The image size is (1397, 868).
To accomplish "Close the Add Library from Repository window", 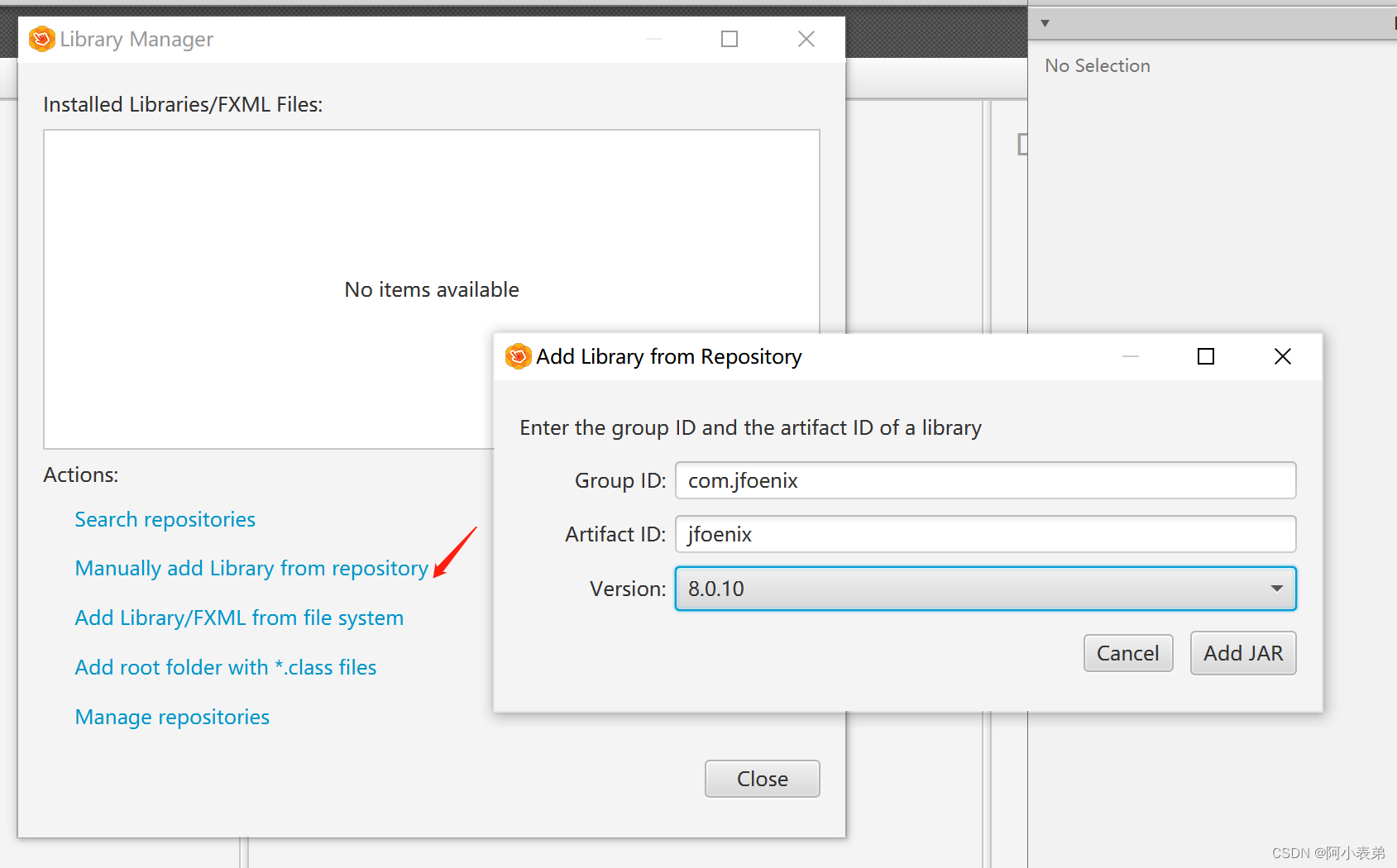I will [x=1282, y=356].
